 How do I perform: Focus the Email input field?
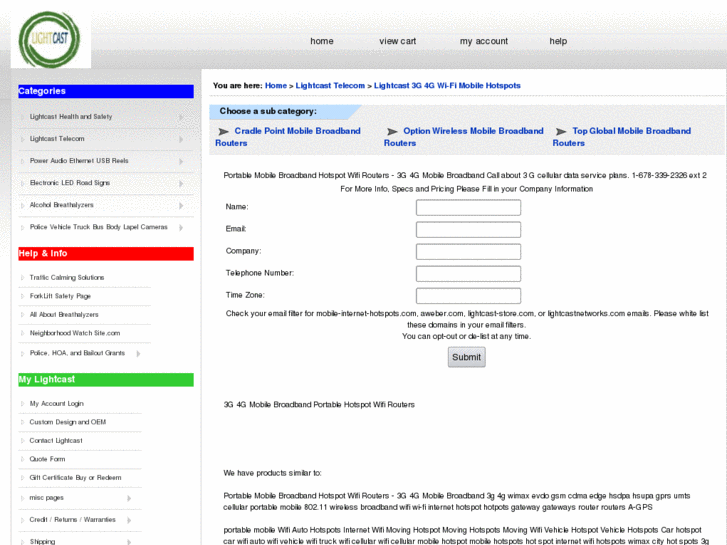tap(468, 230)
